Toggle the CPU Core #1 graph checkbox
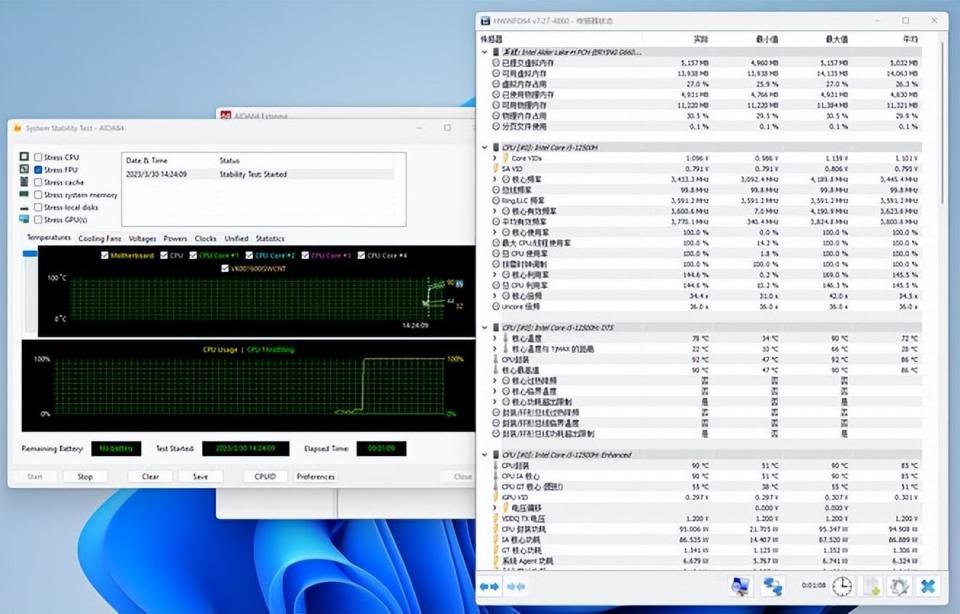 [193, 255]
